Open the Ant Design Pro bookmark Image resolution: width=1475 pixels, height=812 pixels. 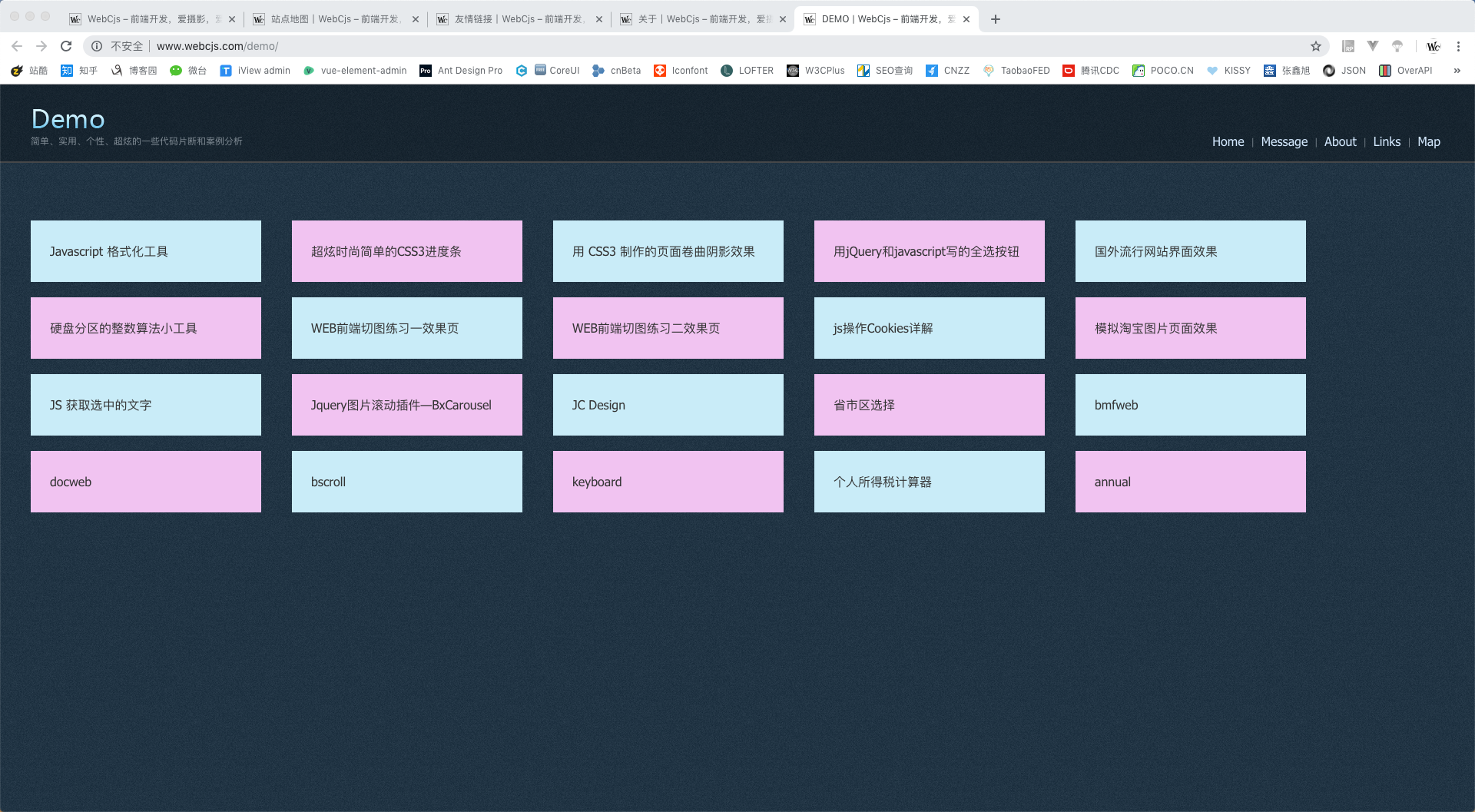click(x=461, y=71)
